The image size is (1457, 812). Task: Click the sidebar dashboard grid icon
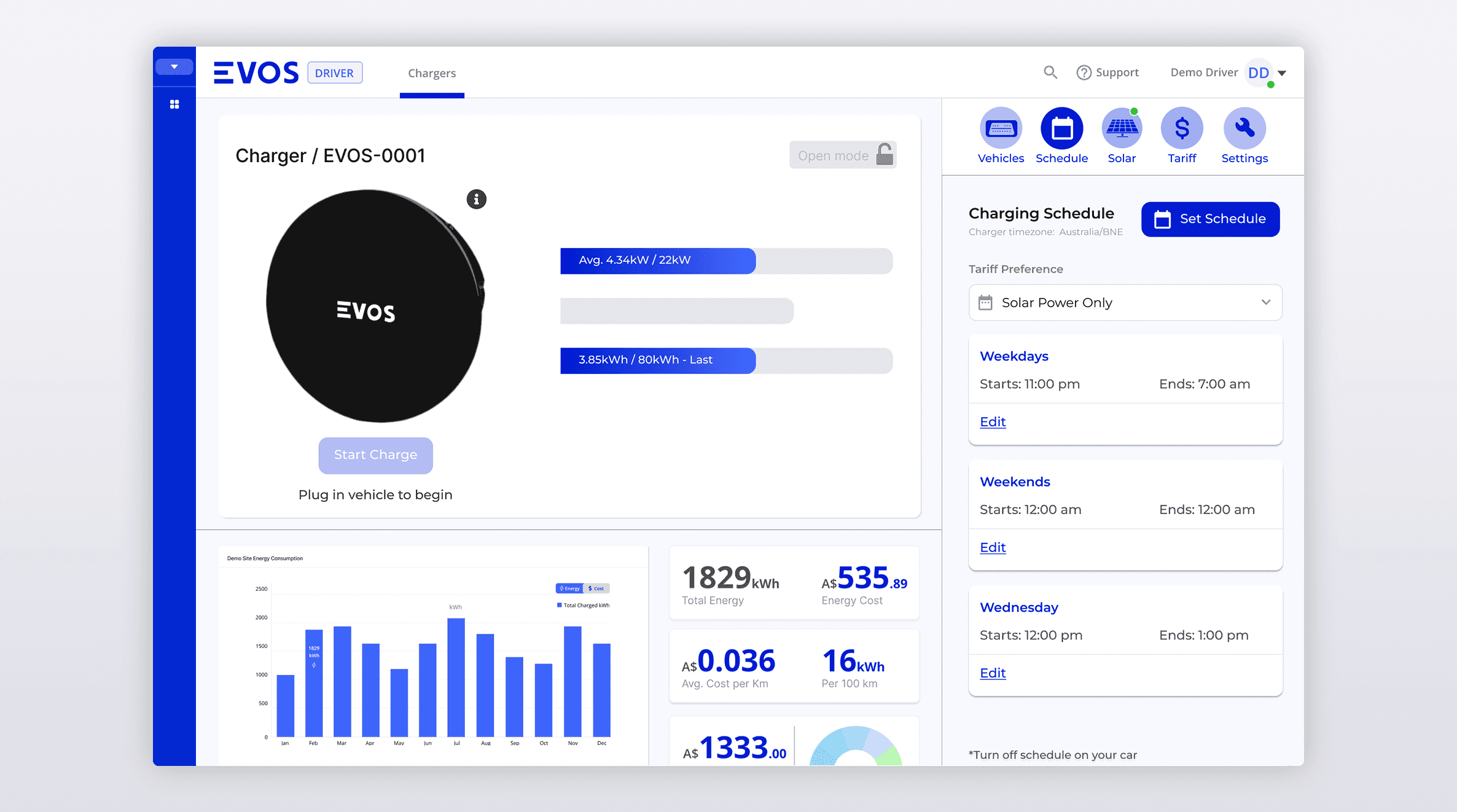[x=174, y=104]
